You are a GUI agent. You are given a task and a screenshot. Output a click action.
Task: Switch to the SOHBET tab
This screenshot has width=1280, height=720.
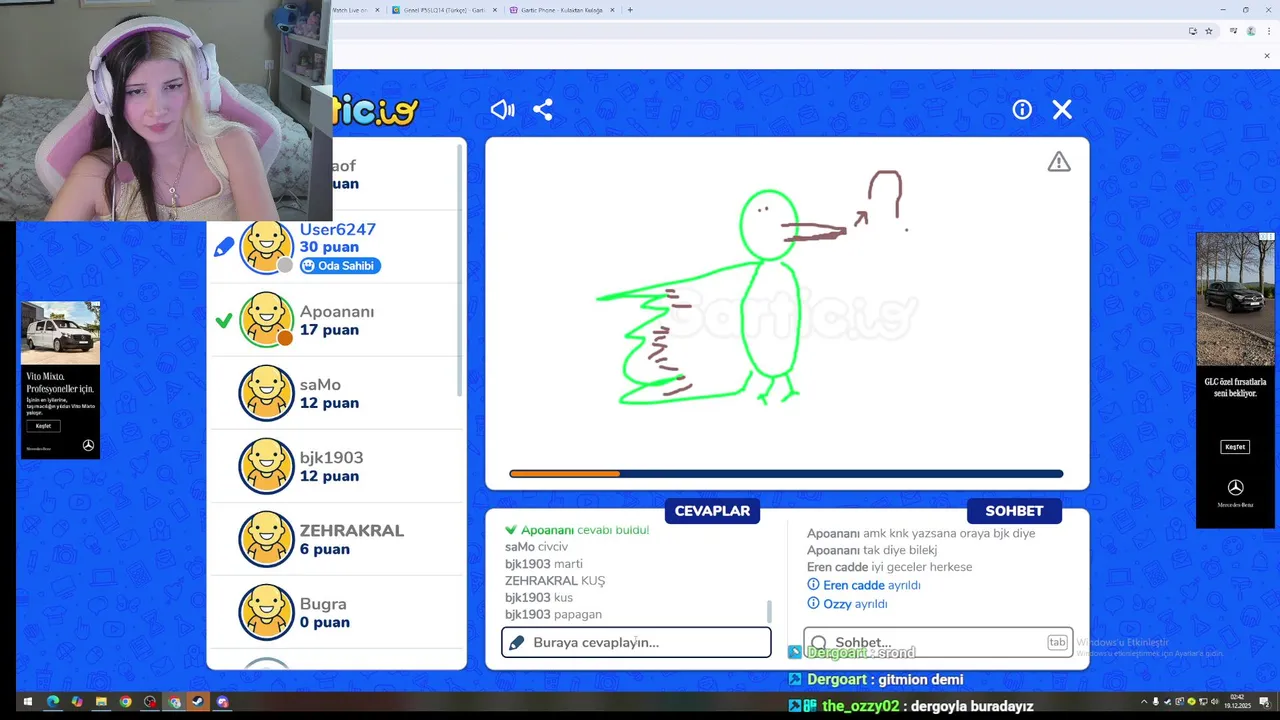pos(1014,511)
